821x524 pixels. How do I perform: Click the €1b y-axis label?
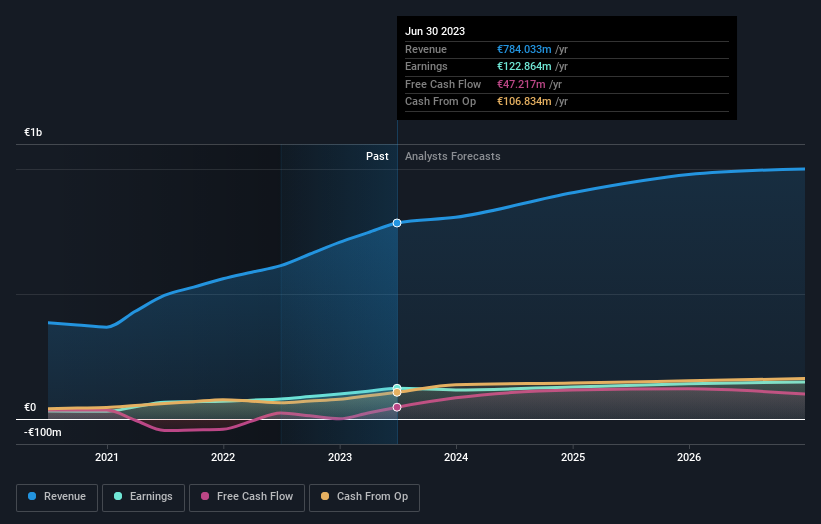(33, 132)
